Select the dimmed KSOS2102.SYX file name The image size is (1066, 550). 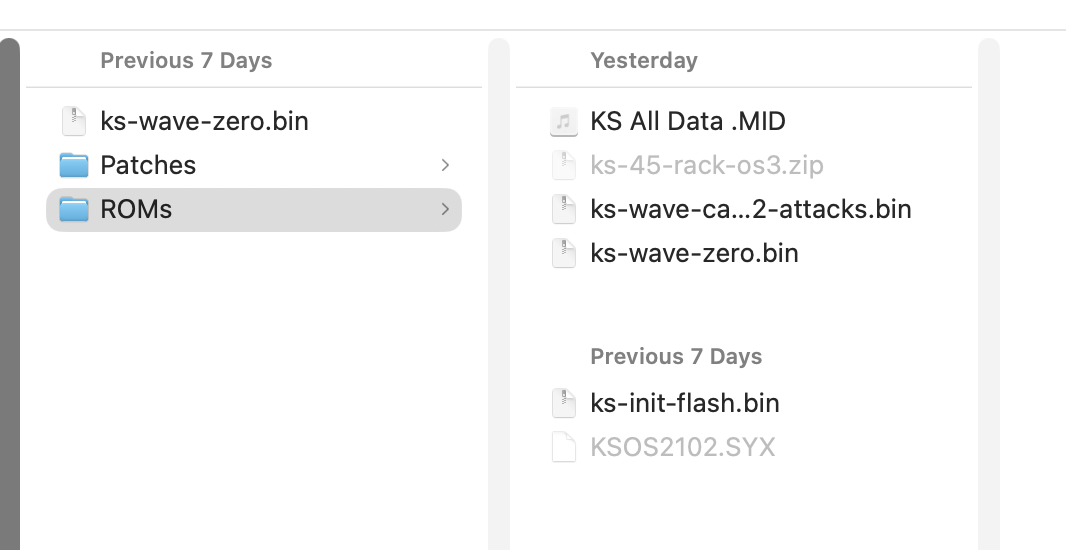(683, 447)
